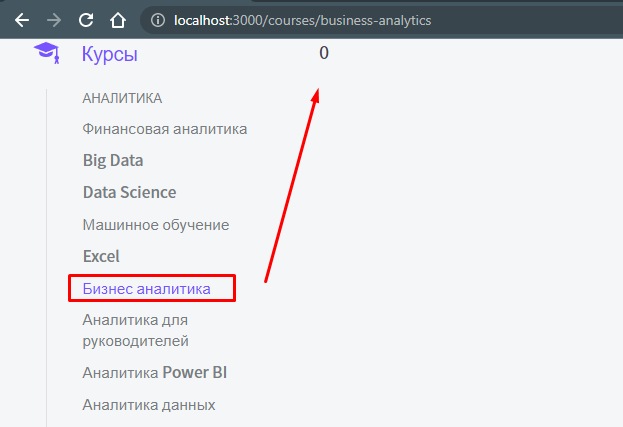The height and width of the screenshot is (427, 623).
Task: View site information for localhost
Action: tap(158, 20)
